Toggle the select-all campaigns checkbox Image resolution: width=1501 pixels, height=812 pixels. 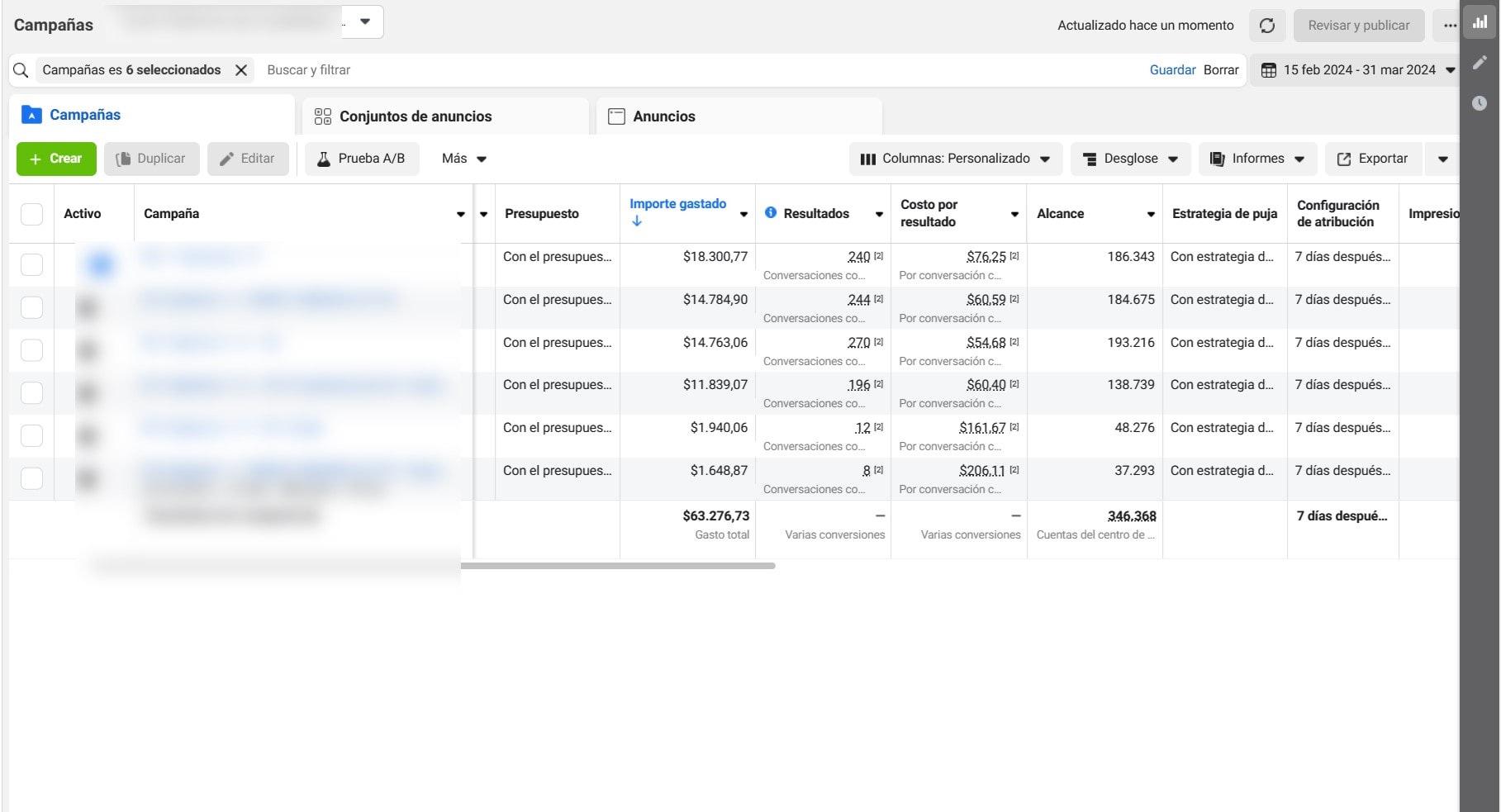(x=31, y=214)
